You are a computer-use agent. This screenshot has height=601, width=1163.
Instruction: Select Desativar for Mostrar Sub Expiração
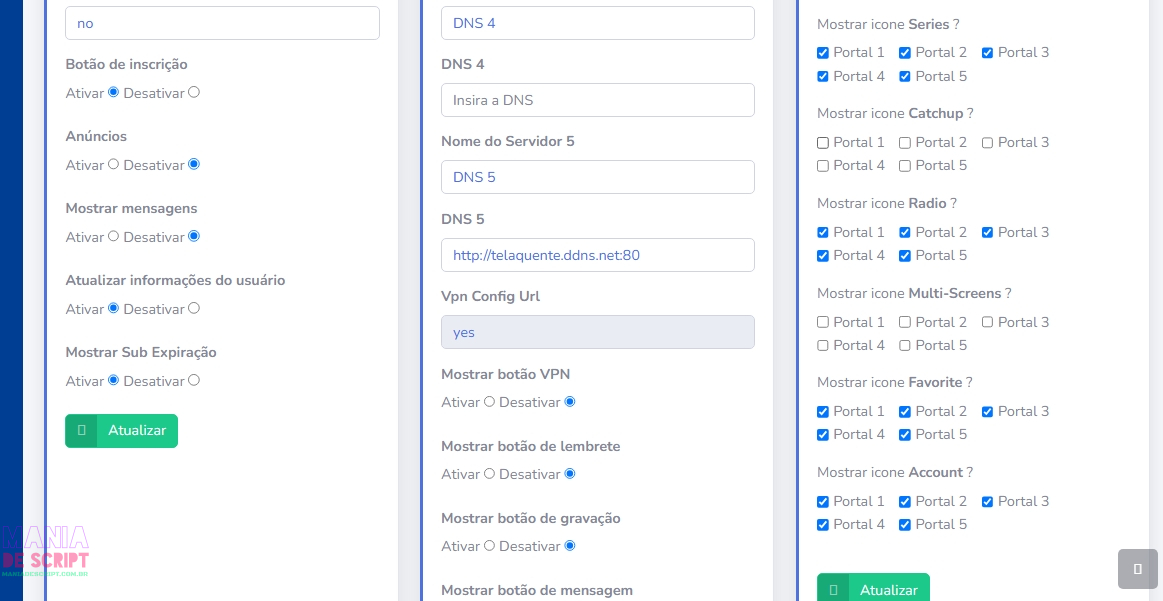(x=194, y=380)
